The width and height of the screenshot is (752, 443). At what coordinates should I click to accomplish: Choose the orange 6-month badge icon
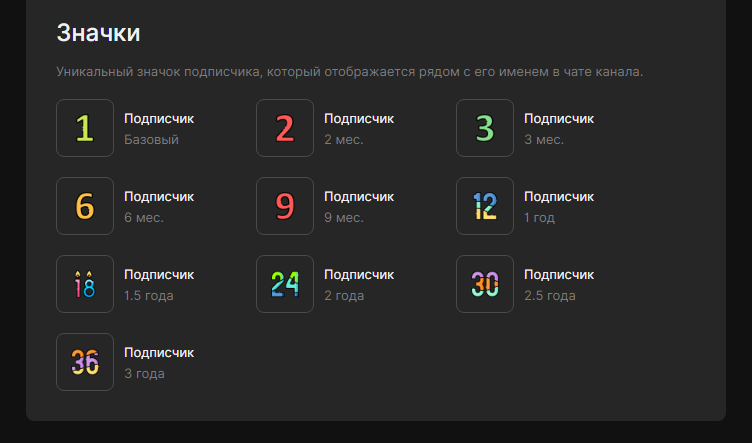point(85,206)
